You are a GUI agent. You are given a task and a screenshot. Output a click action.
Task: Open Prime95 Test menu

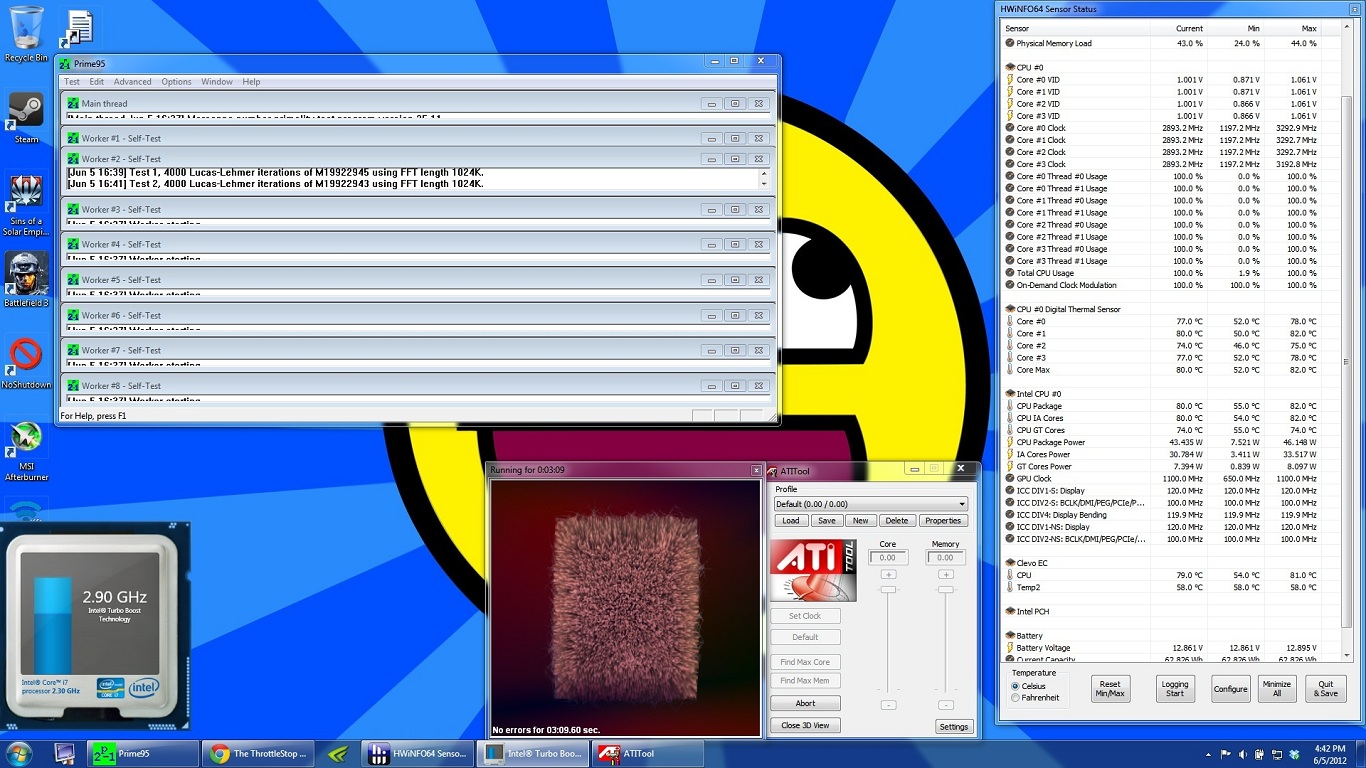click(x=72, y=82)
